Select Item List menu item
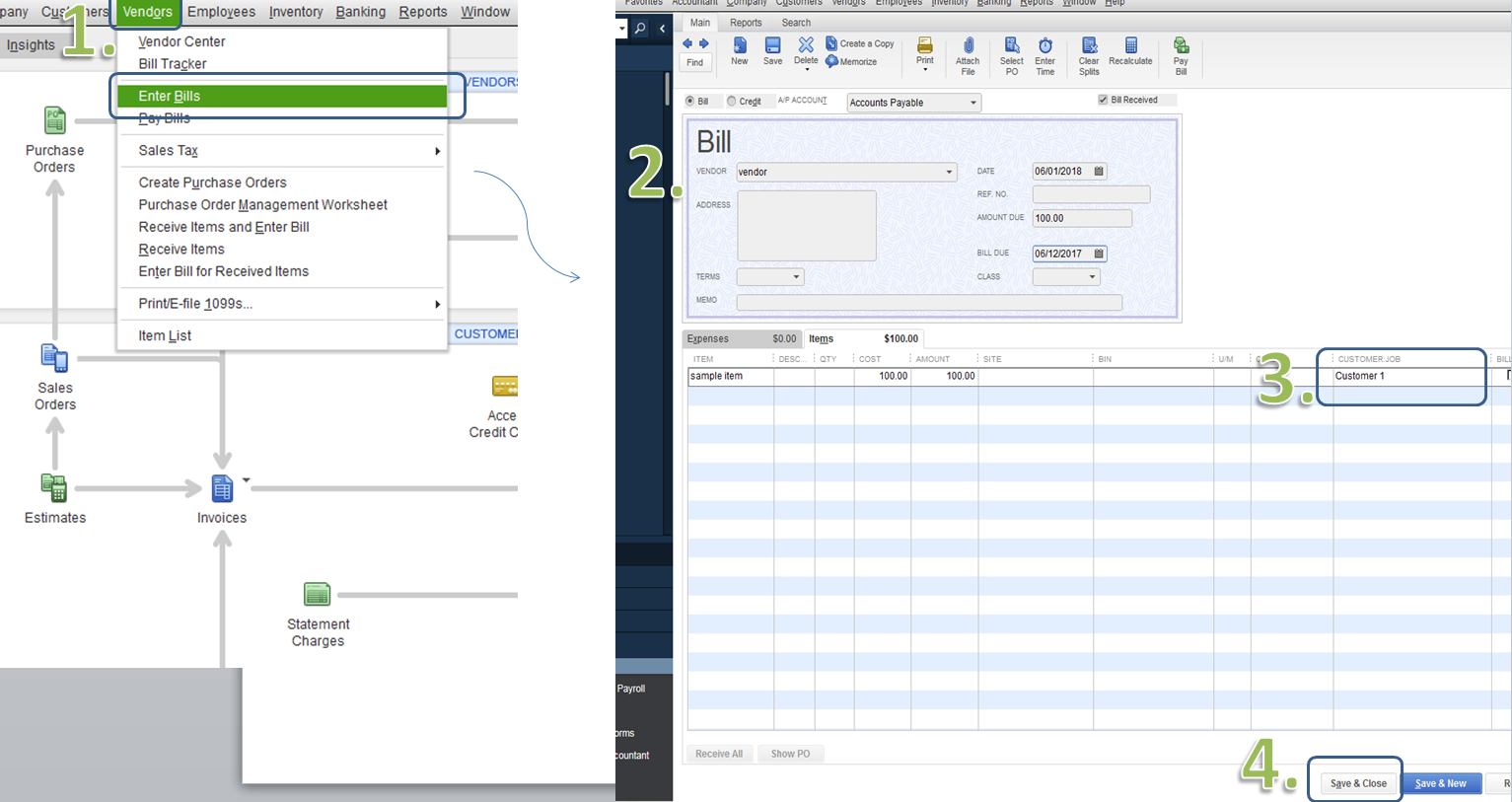The image size is (1512, 802). click(165, 335)
